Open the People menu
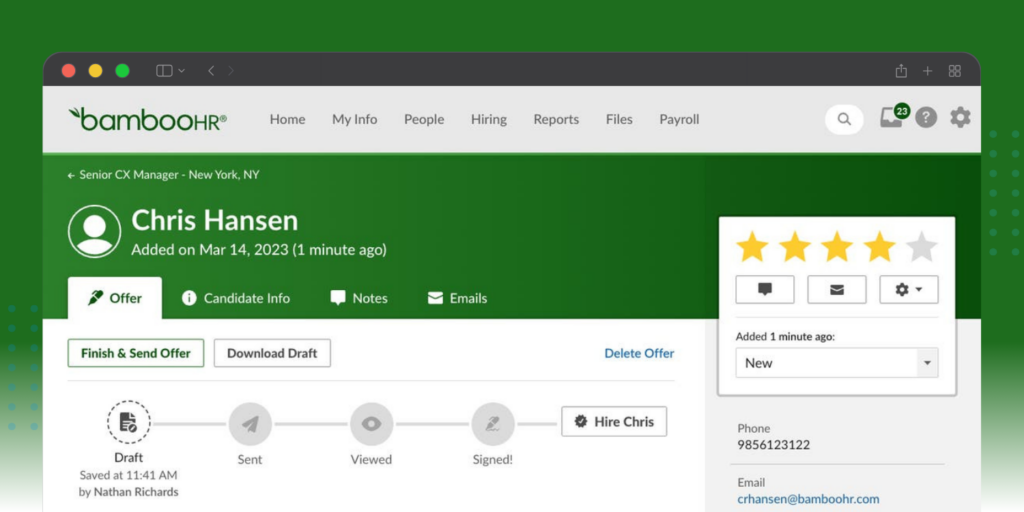 (x=424, y=120)
